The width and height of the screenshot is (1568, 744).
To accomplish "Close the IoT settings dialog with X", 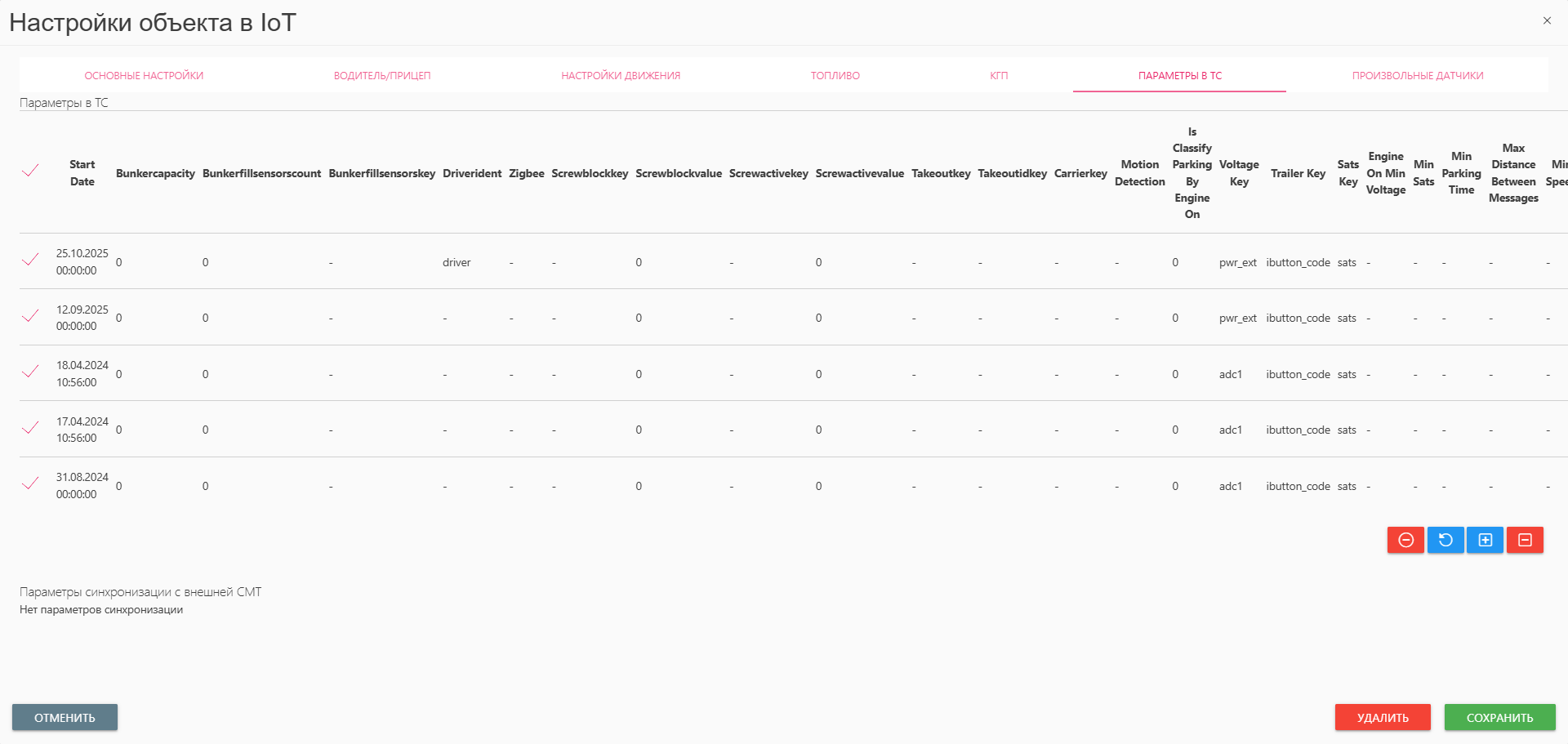I will [x=1547, y=21].
